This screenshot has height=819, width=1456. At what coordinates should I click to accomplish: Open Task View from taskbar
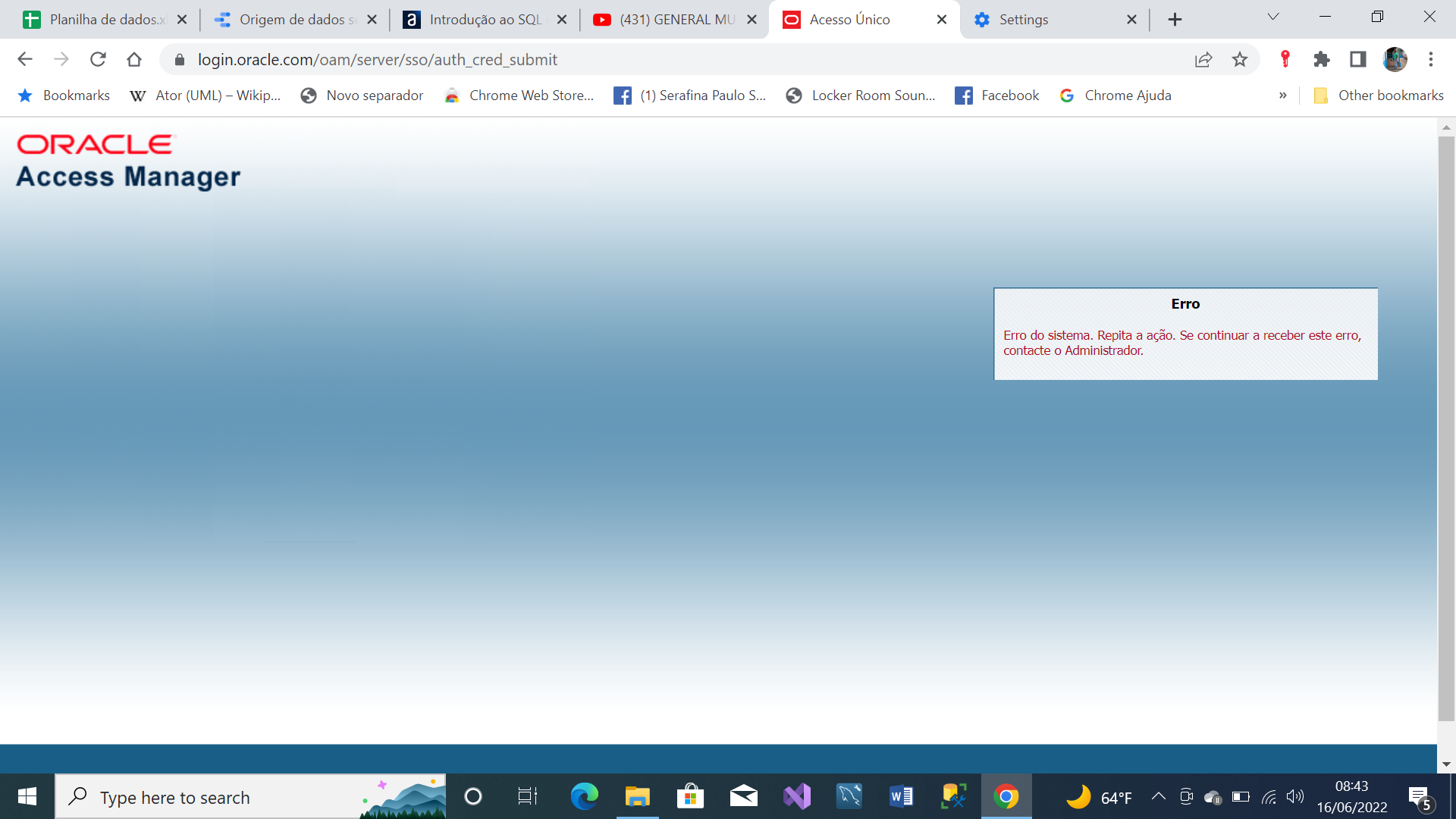coord(527,797)
